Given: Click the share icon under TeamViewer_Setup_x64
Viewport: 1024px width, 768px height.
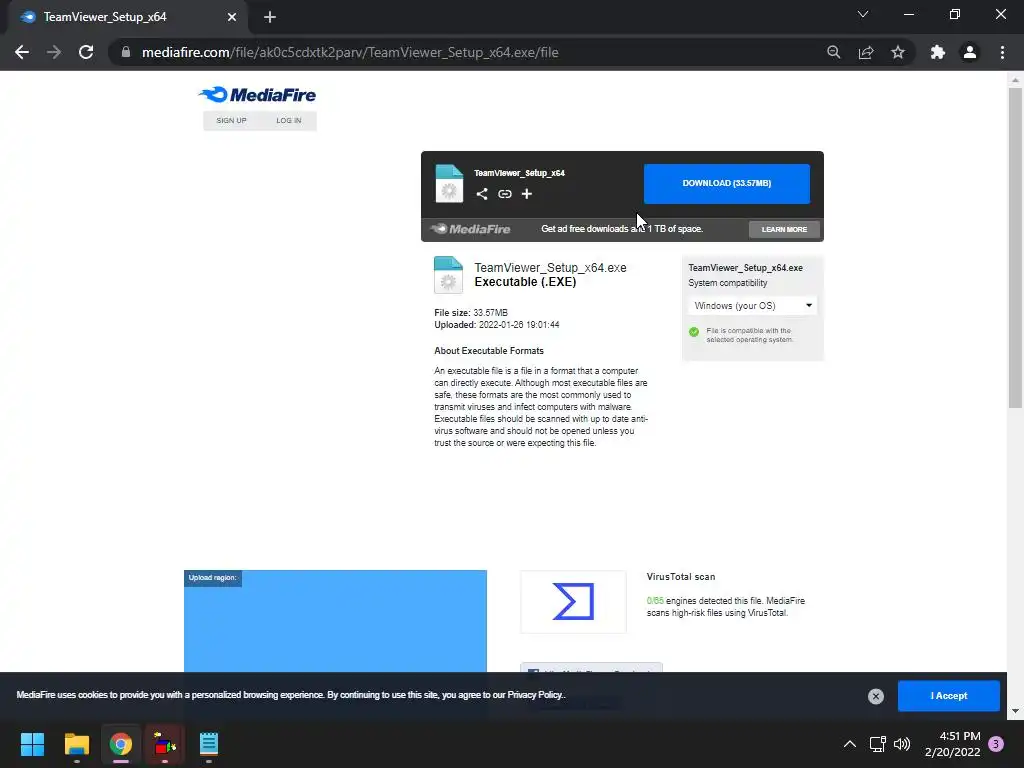Looking at the screenshot, I should click(482, 194).
